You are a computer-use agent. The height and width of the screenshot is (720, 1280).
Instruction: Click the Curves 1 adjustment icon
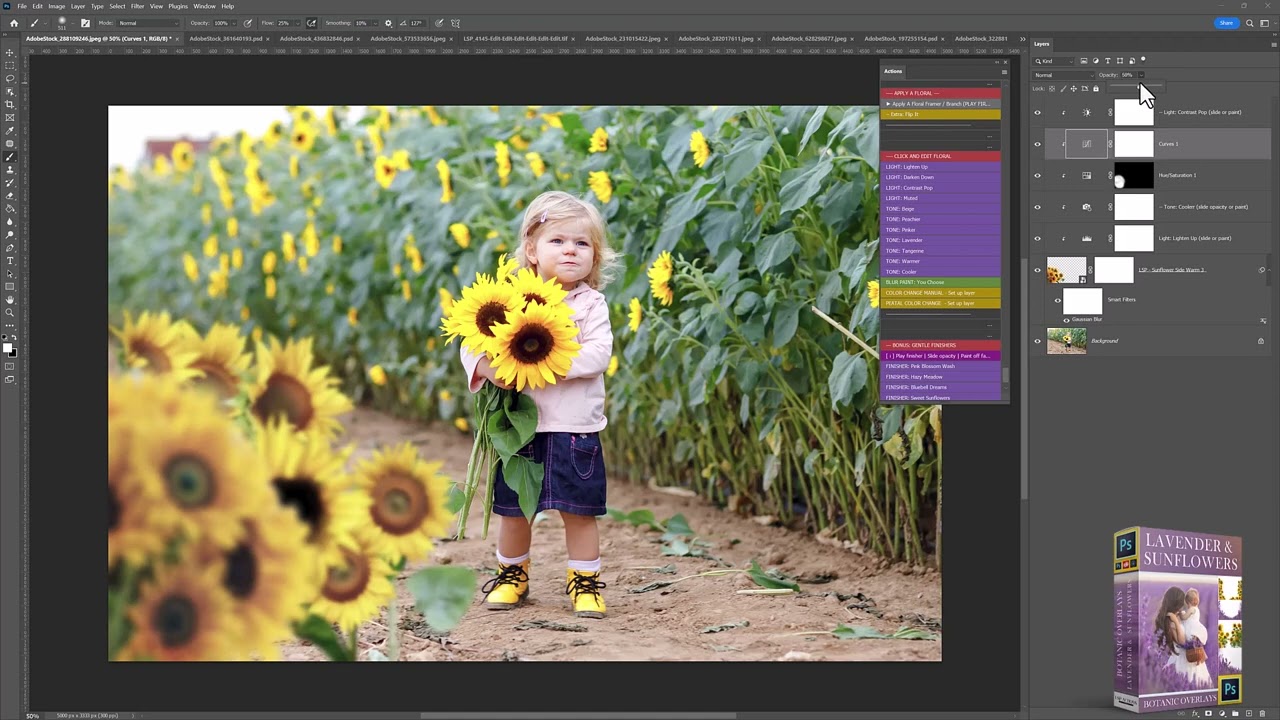pos(1086,144)
